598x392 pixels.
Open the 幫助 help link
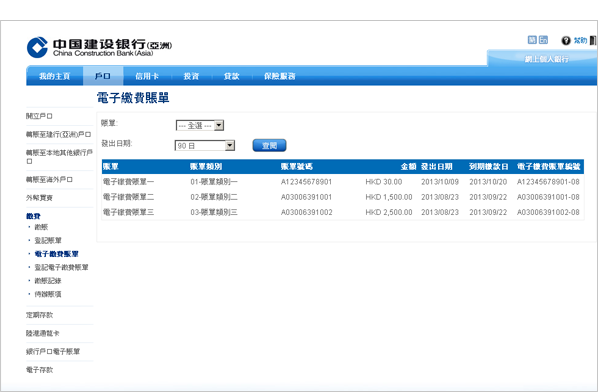[580, 40]
